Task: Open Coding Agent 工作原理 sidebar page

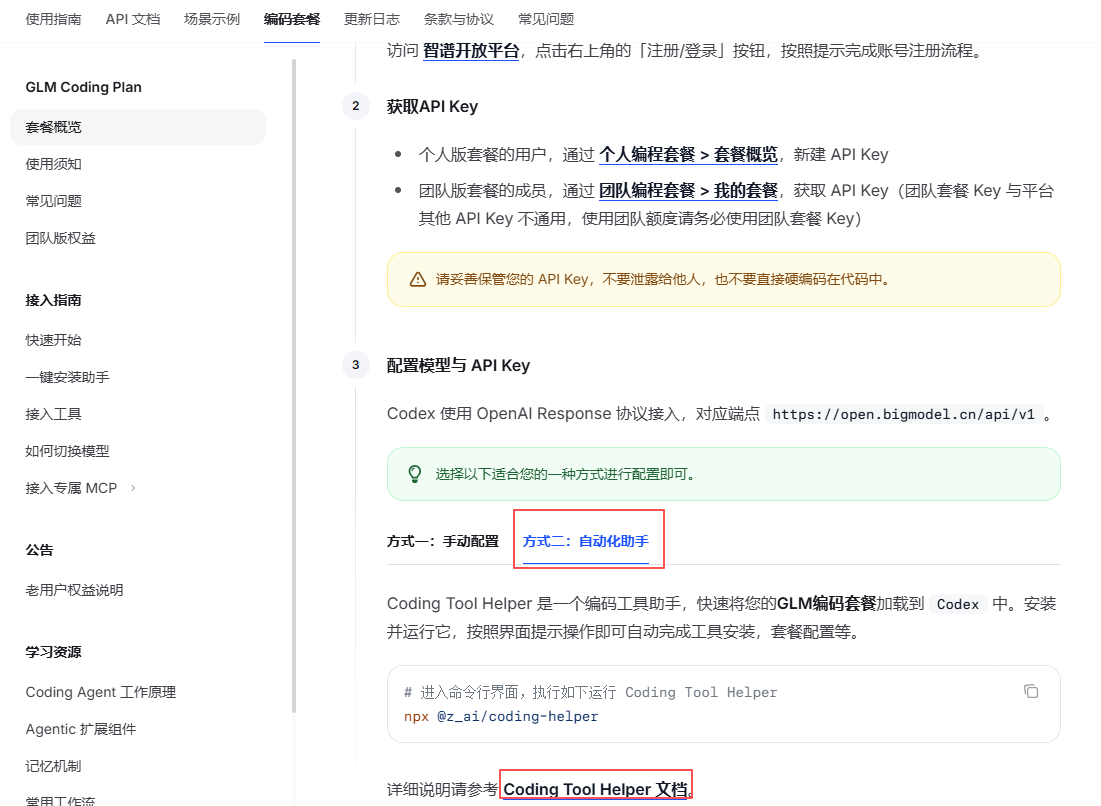Action: pyautogui.click(x=100, y=692)
